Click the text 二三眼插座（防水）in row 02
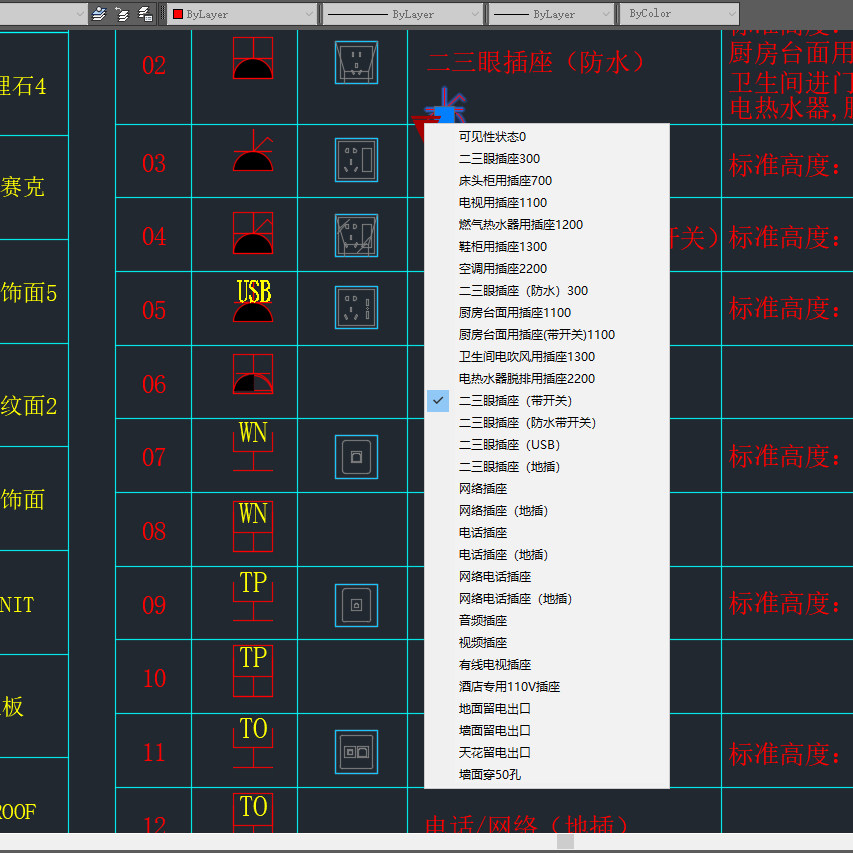 (535, 62)
